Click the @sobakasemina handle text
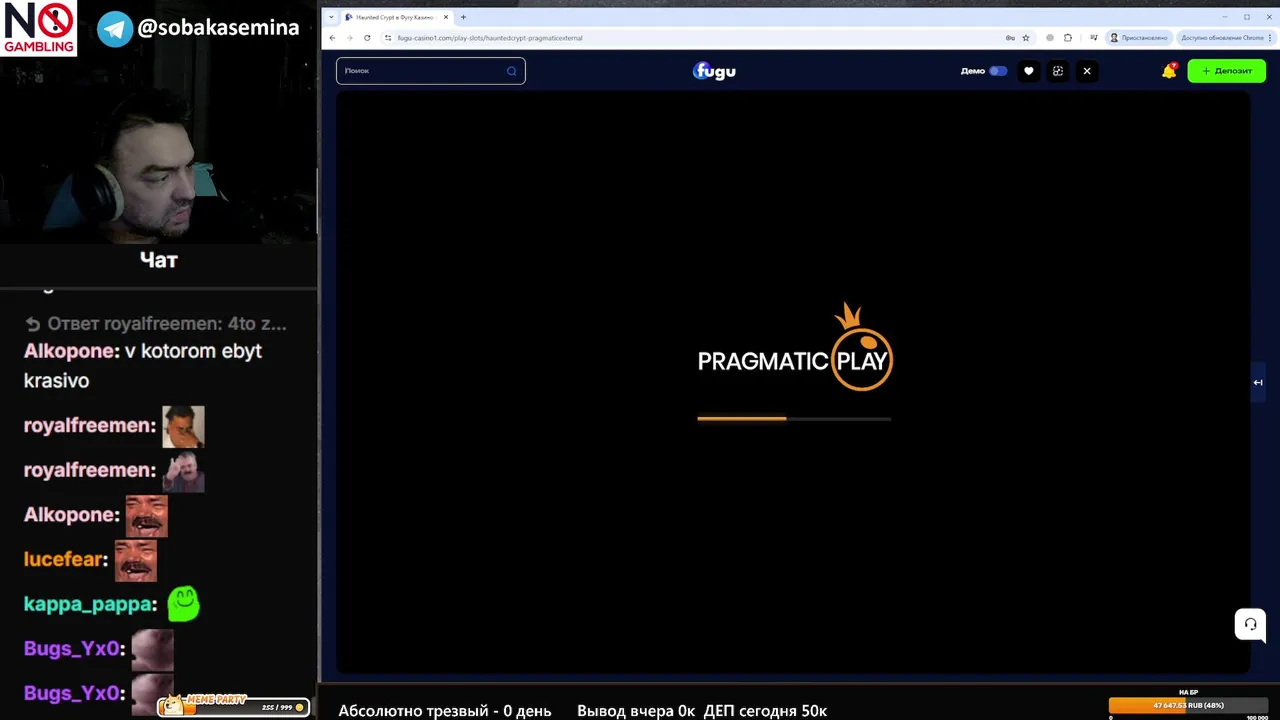The height and width of the screenshot is (720, 1280). [x=218, y=28]
